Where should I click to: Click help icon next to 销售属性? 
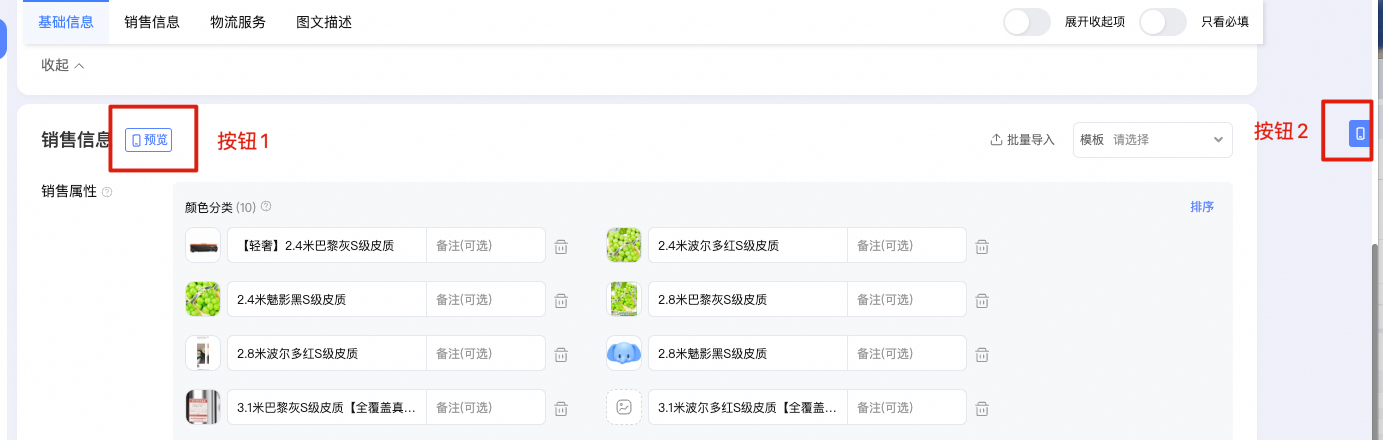(107, 192)
